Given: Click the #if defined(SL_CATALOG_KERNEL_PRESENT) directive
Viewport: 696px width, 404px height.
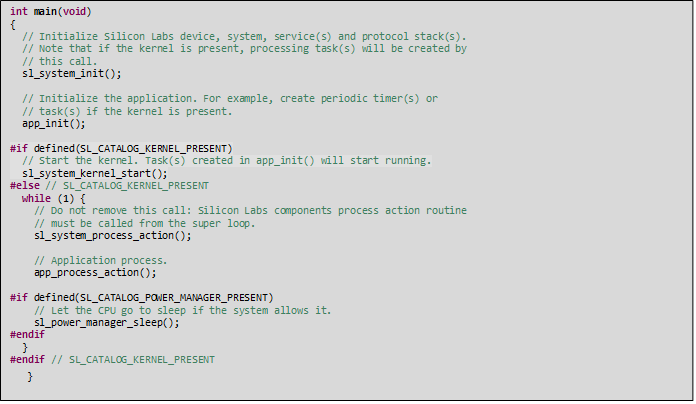Looking at the screenshot, I should 121,148.
